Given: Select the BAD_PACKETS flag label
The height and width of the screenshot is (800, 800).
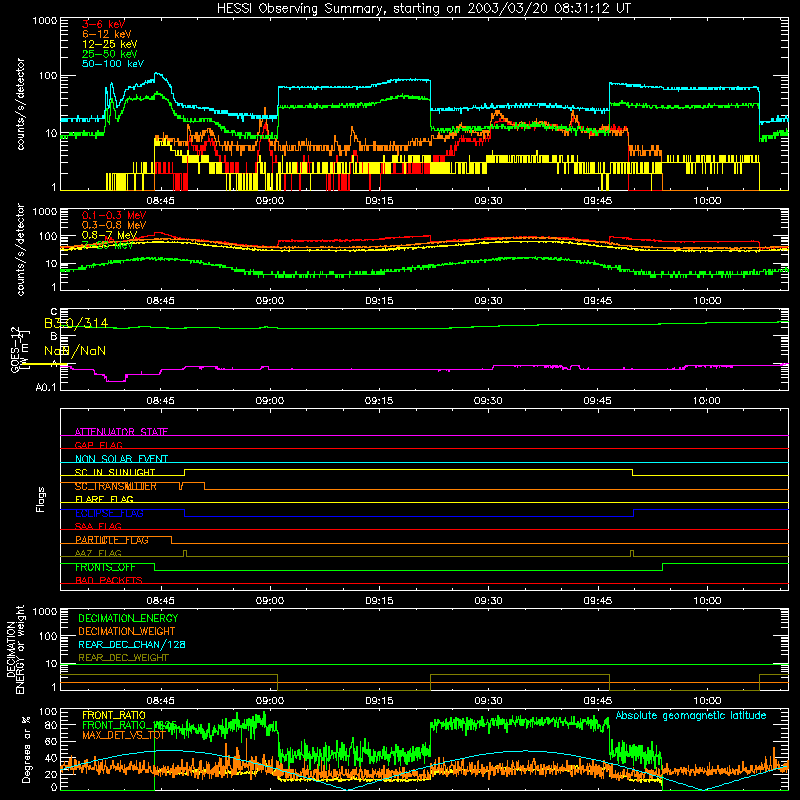Looking at the screenshot, I should pos(109,580).
